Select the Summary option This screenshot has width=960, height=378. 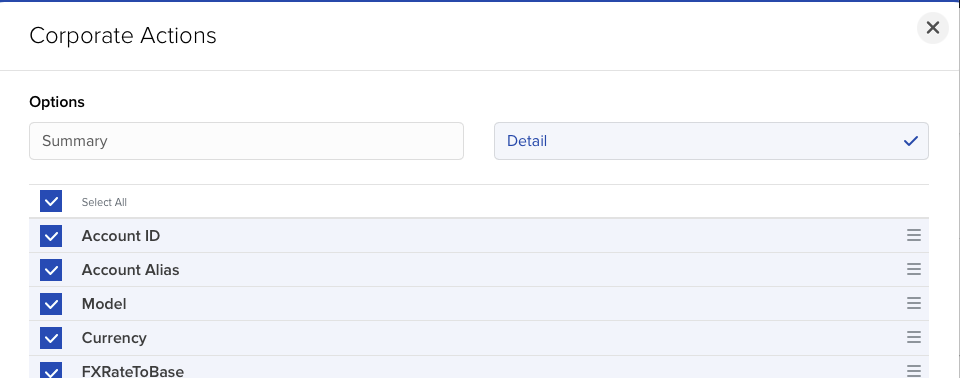click(x=246, y=141)
